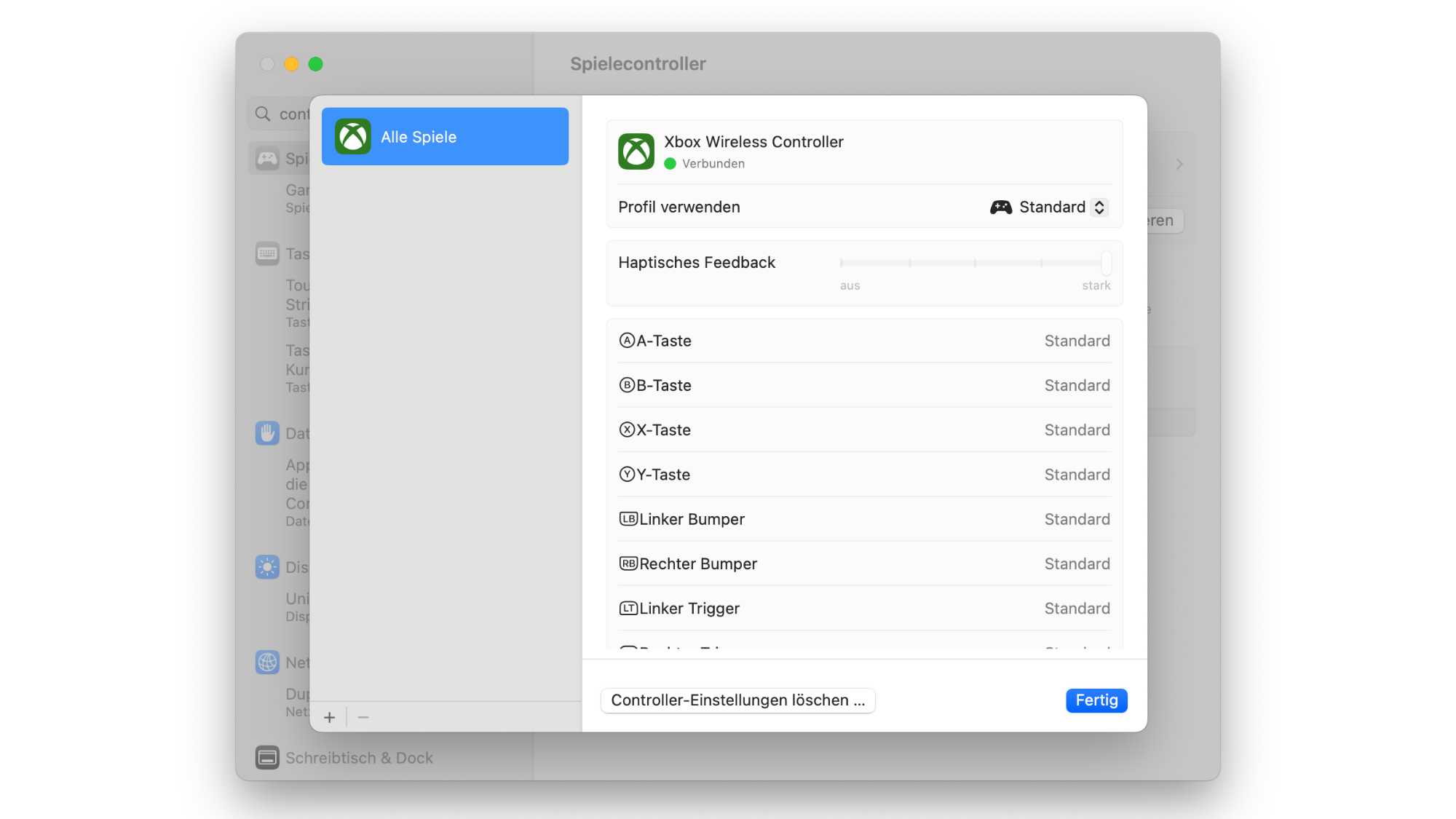The image size is (1456, 819).
Task: Click the controller icon beside the Standard profile
Action: click(x=1001, y=207)
